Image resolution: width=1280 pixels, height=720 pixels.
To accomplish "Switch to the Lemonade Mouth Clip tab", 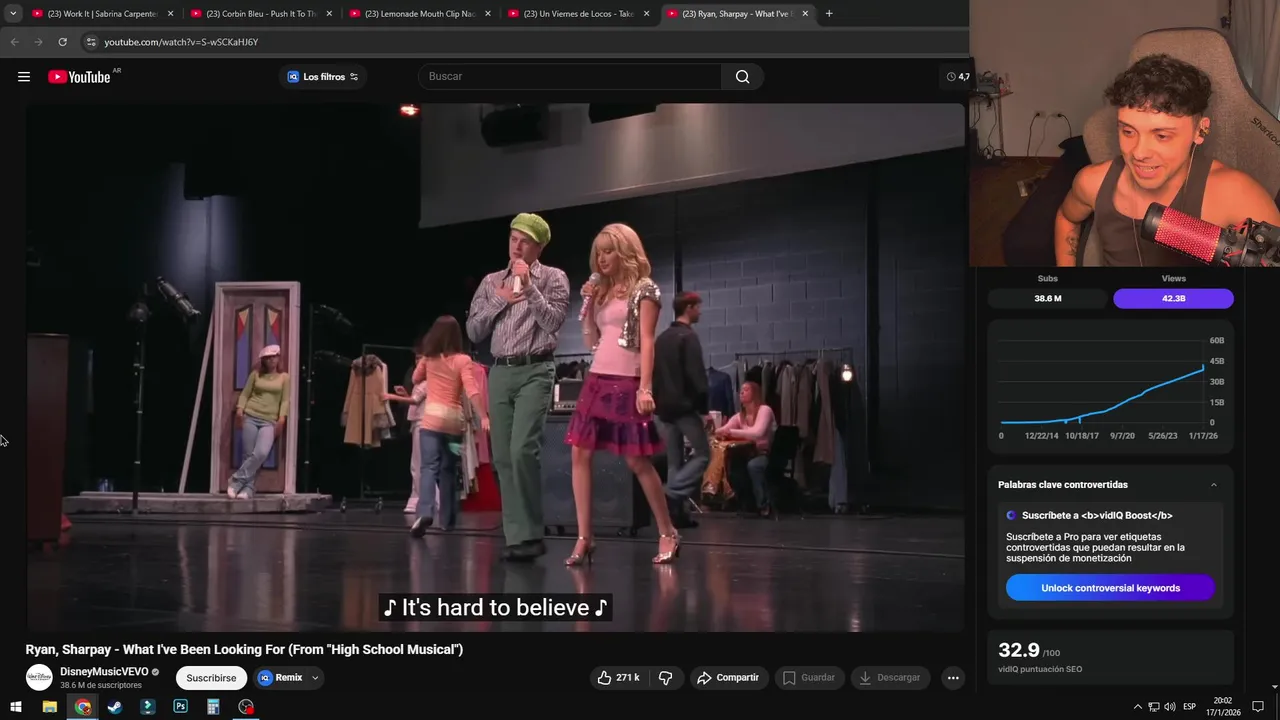I will click(x=418, y=14).
